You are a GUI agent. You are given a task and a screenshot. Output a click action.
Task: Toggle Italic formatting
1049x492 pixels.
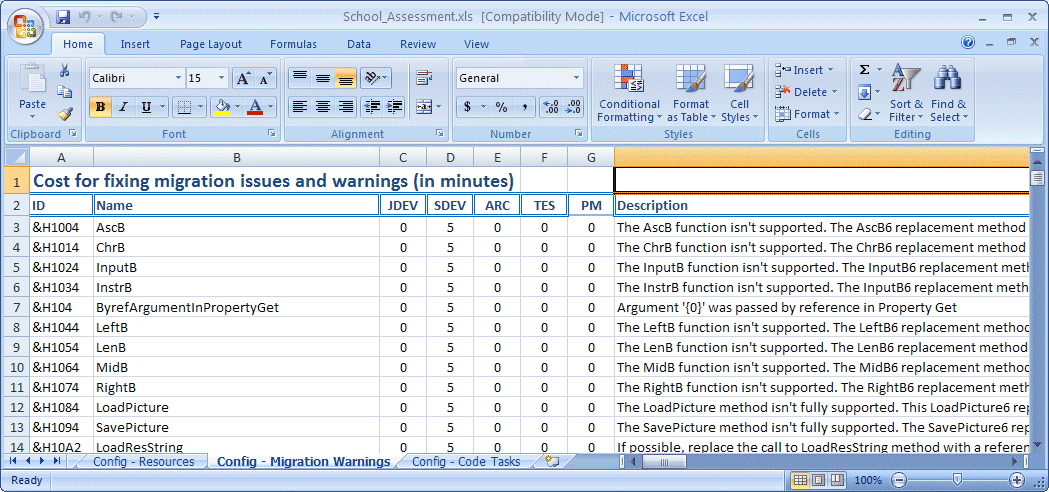[x=122, y=106]
